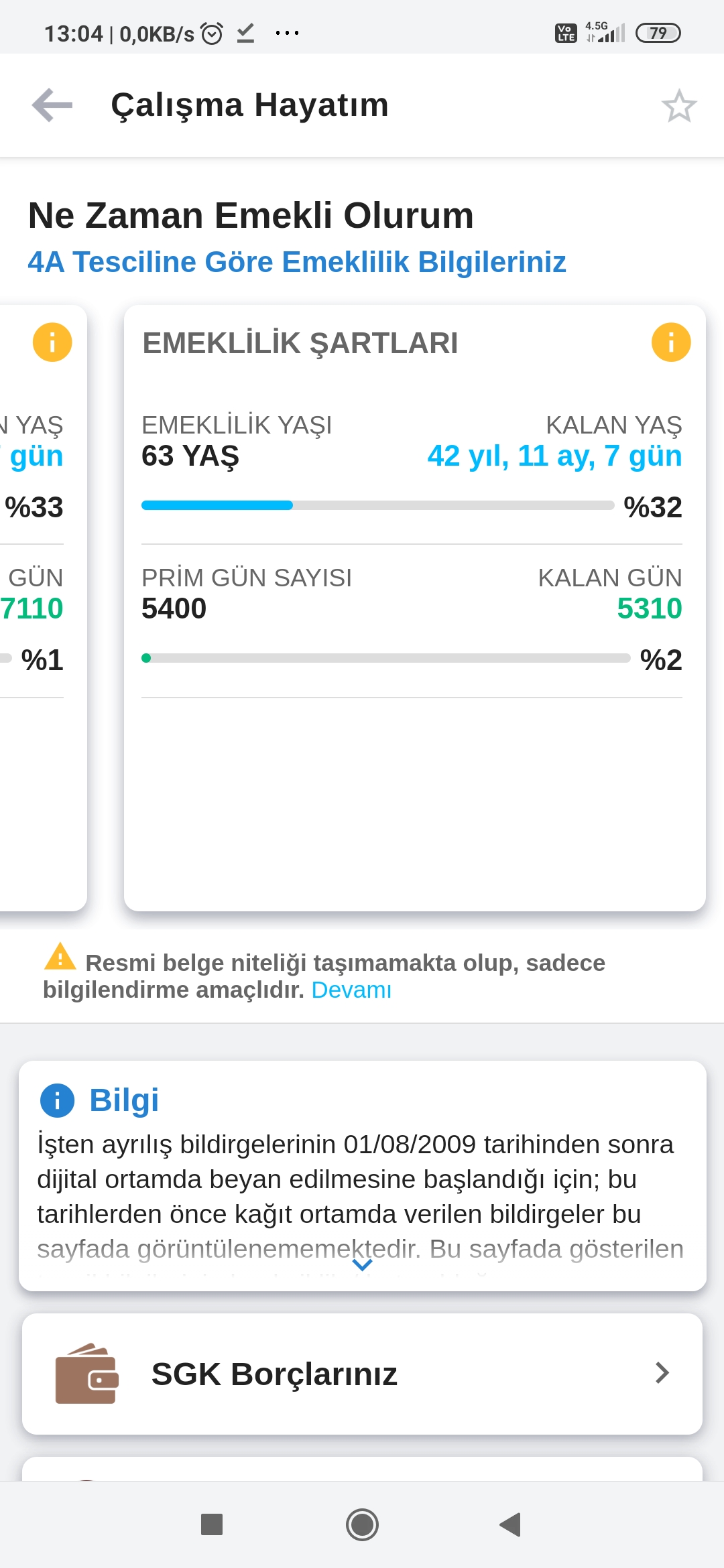Image resolution: width=724 pixels, height=1568 pixels.
Task: Tap Android recent apps square button
Action: click(212, 1524)
